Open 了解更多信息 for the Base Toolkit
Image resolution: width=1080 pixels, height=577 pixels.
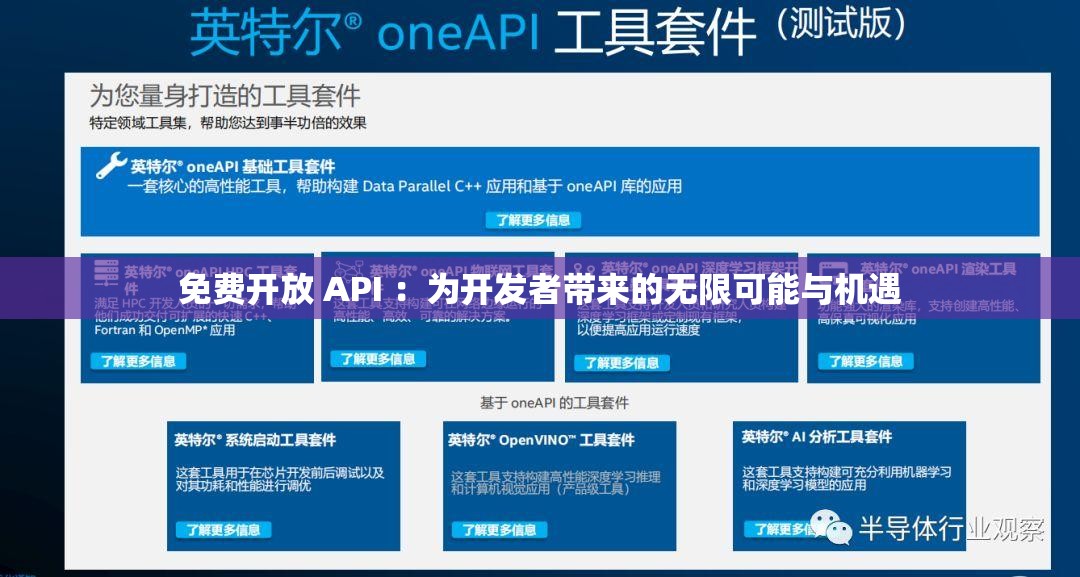point(533,221)
